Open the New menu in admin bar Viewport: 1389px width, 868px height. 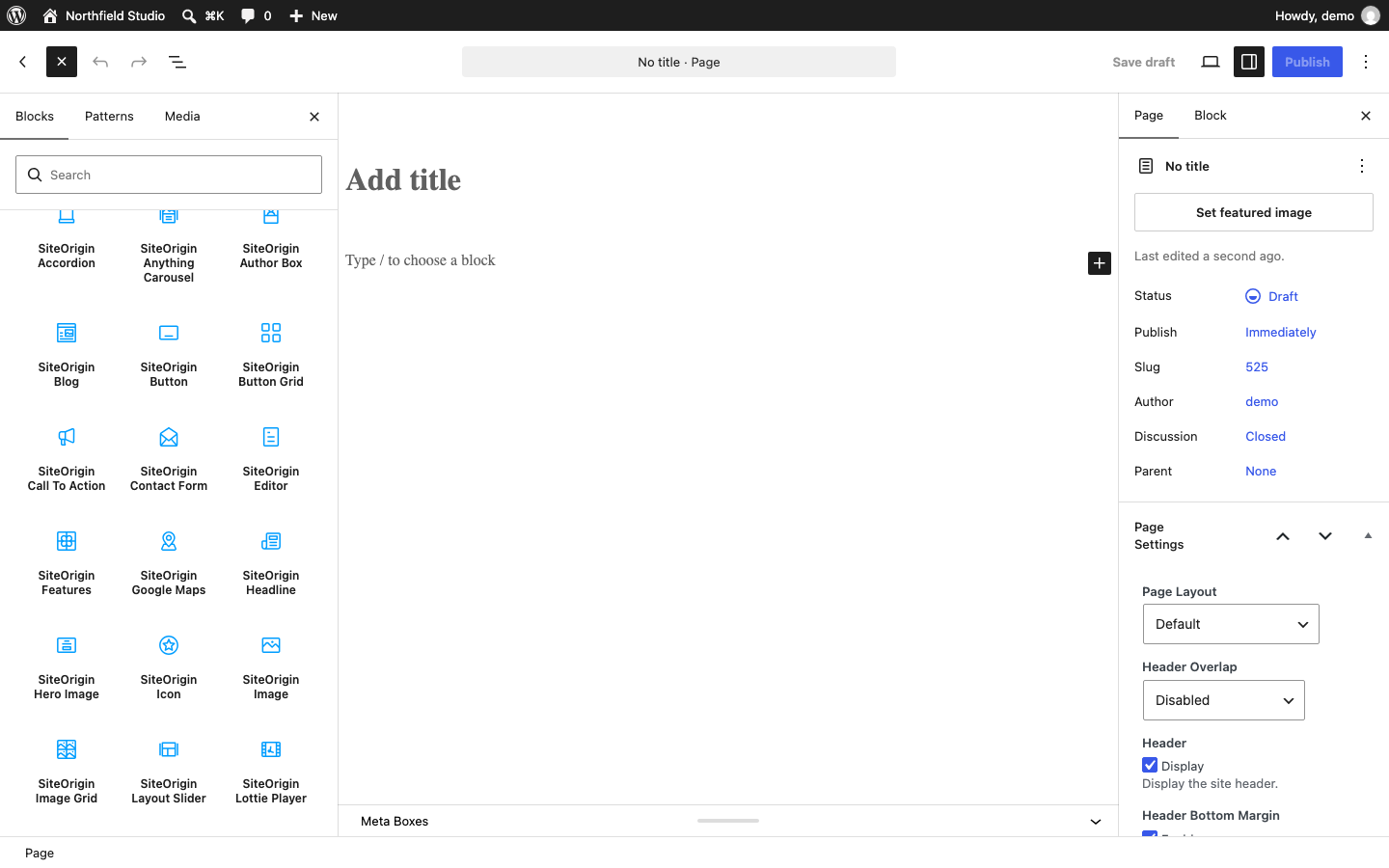(x=313, y=15)
